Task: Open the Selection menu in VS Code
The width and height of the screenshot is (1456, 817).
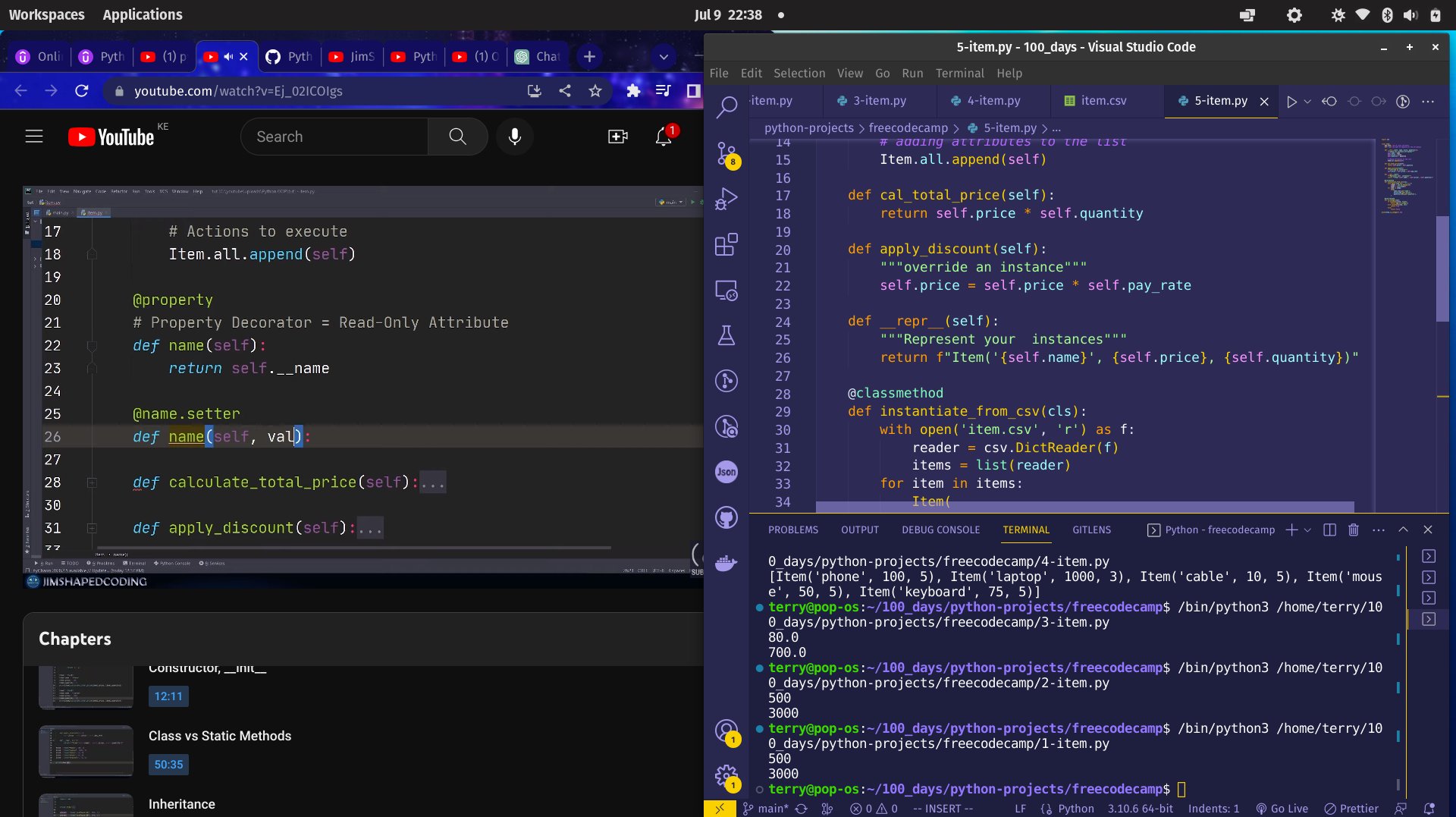Action: 799,74
